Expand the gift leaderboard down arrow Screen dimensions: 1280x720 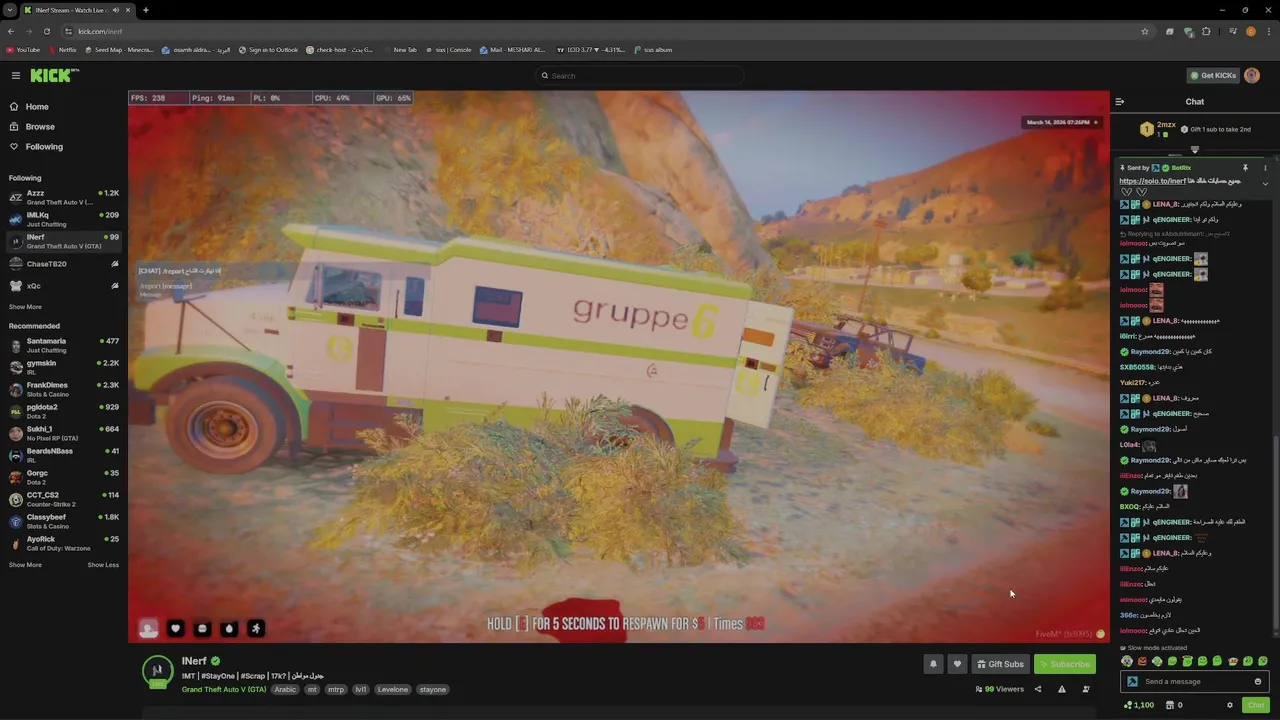tap(1194, 150)
